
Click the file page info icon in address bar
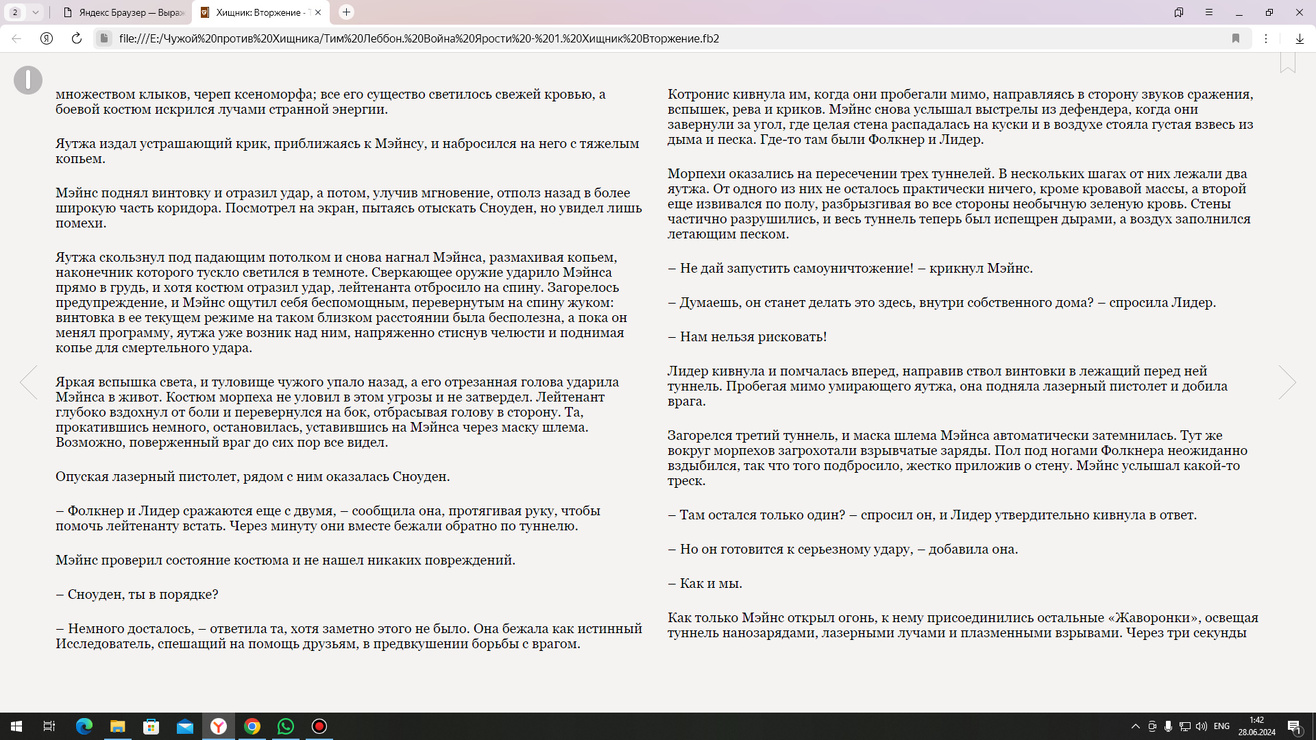point(104,38)
